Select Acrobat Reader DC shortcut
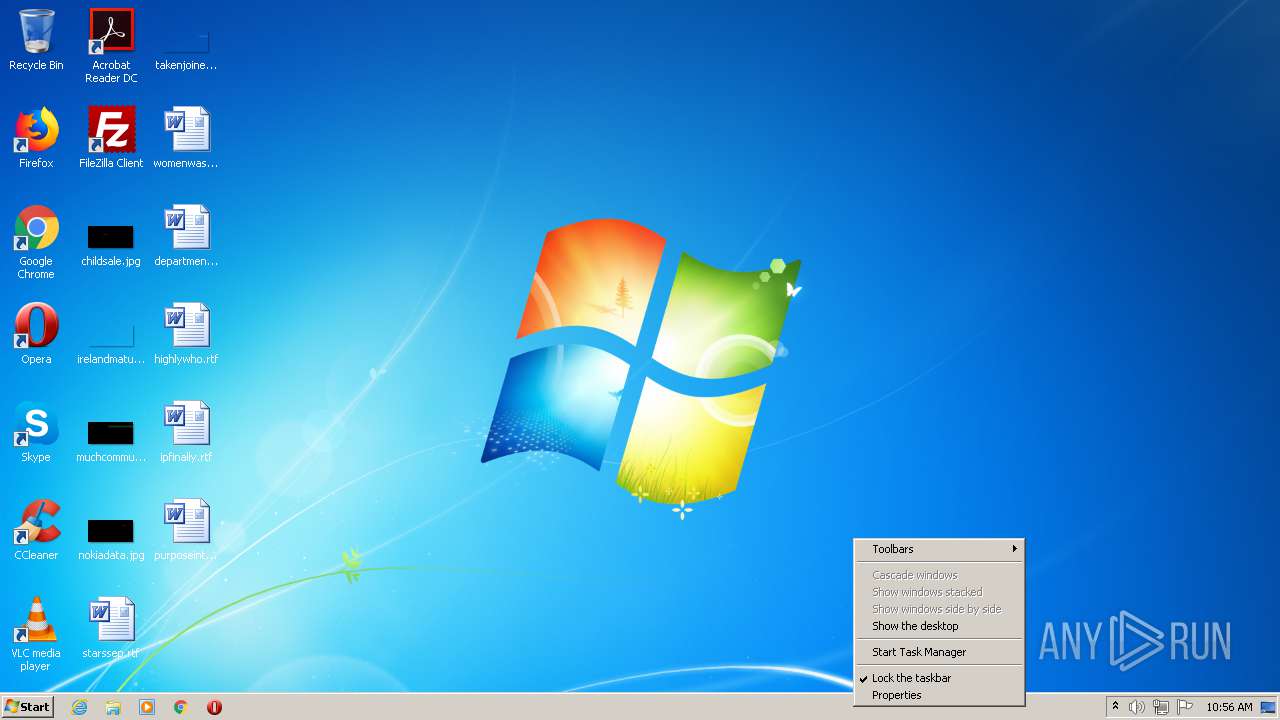The image size is (1280, 720). click(x=111, y=46)
